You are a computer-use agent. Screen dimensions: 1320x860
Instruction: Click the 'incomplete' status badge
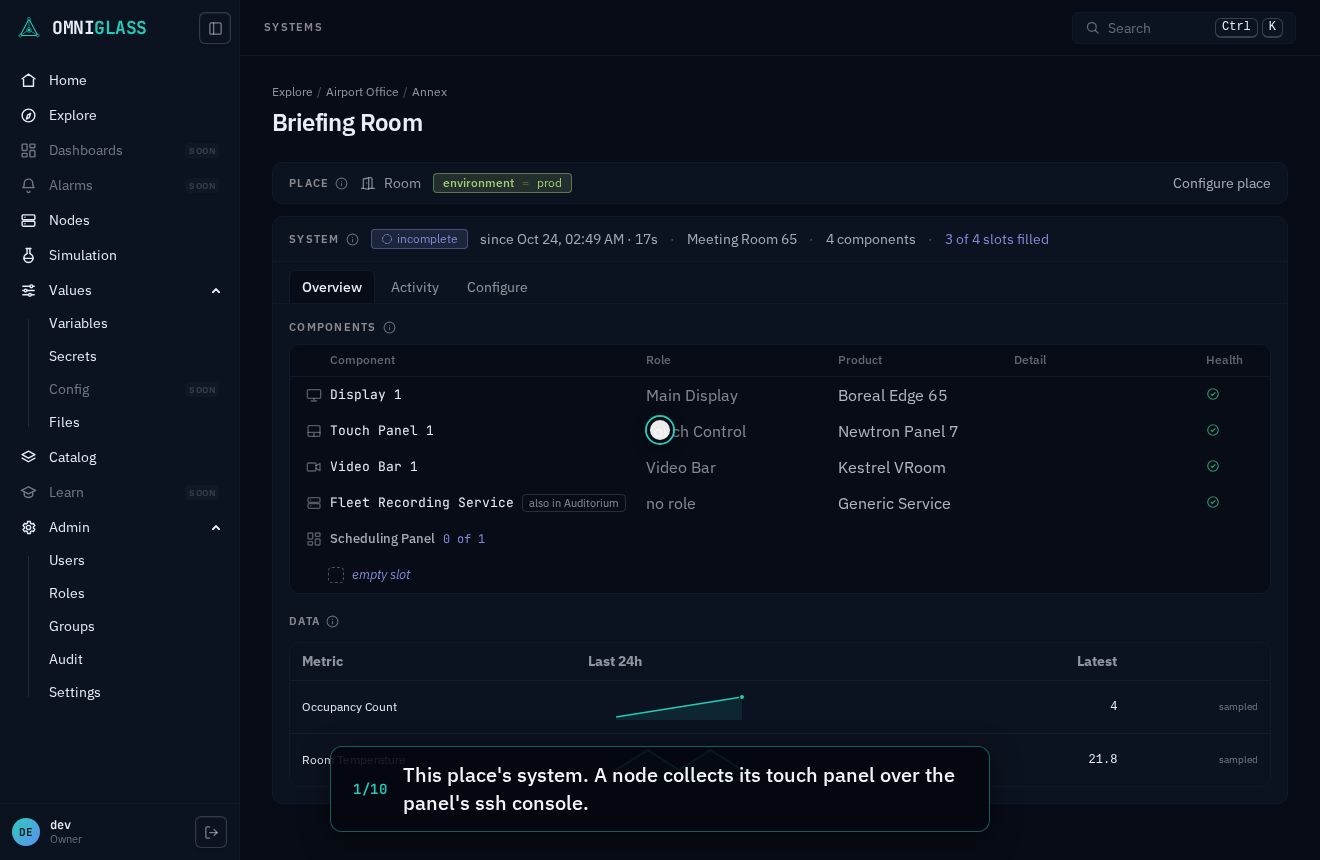[x=419, y=239]
